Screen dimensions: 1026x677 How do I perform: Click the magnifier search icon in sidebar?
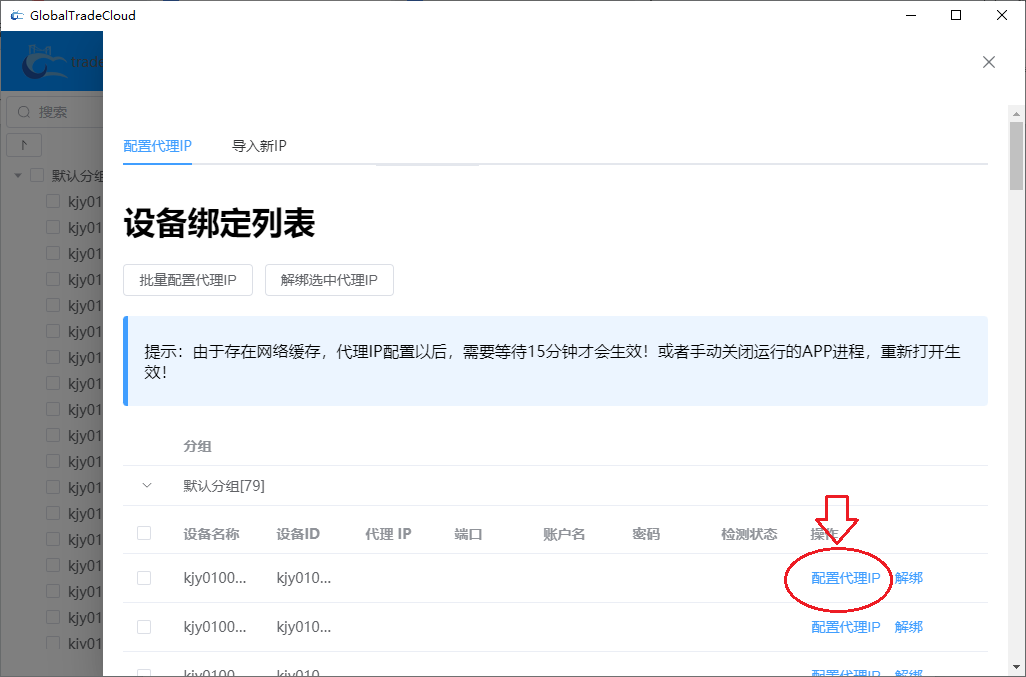click(22, 112)
